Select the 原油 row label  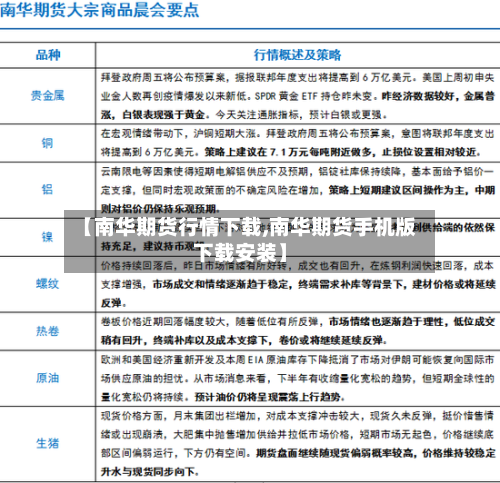pyautogui.click(x=48, y=378)
